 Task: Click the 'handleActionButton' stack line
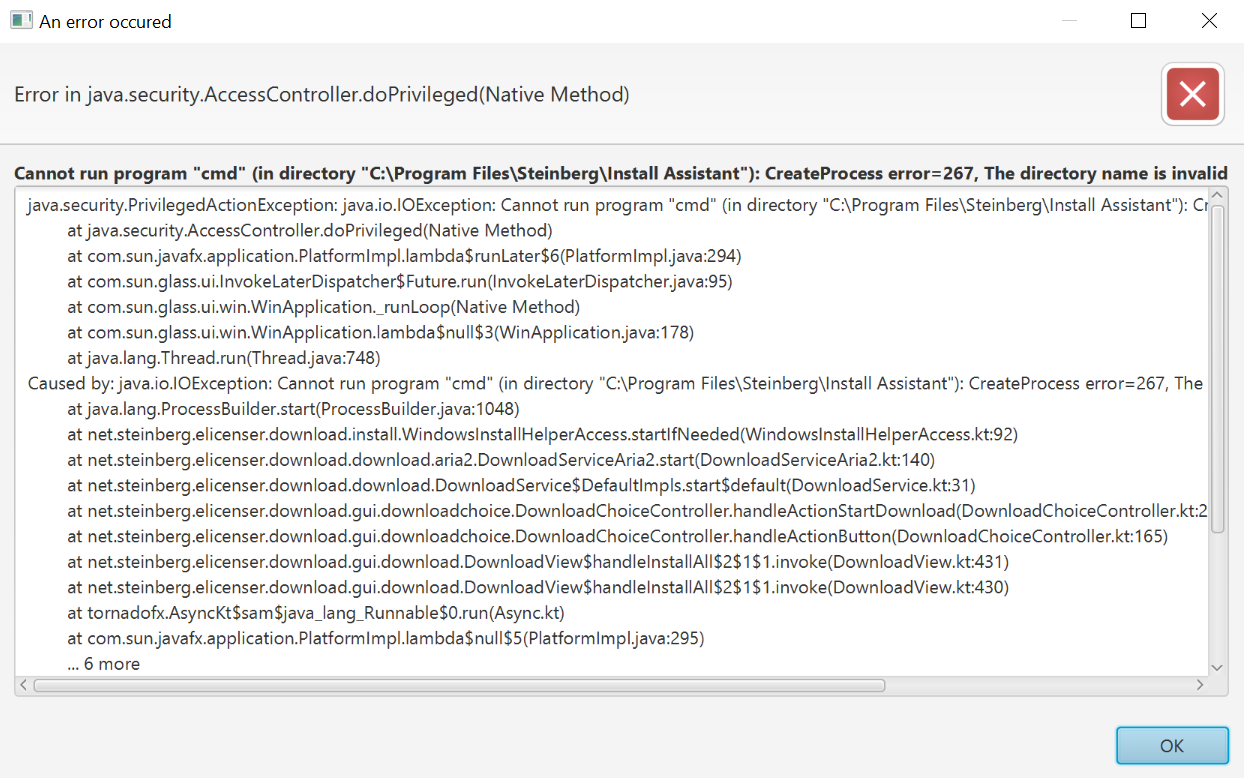point(617,536)
